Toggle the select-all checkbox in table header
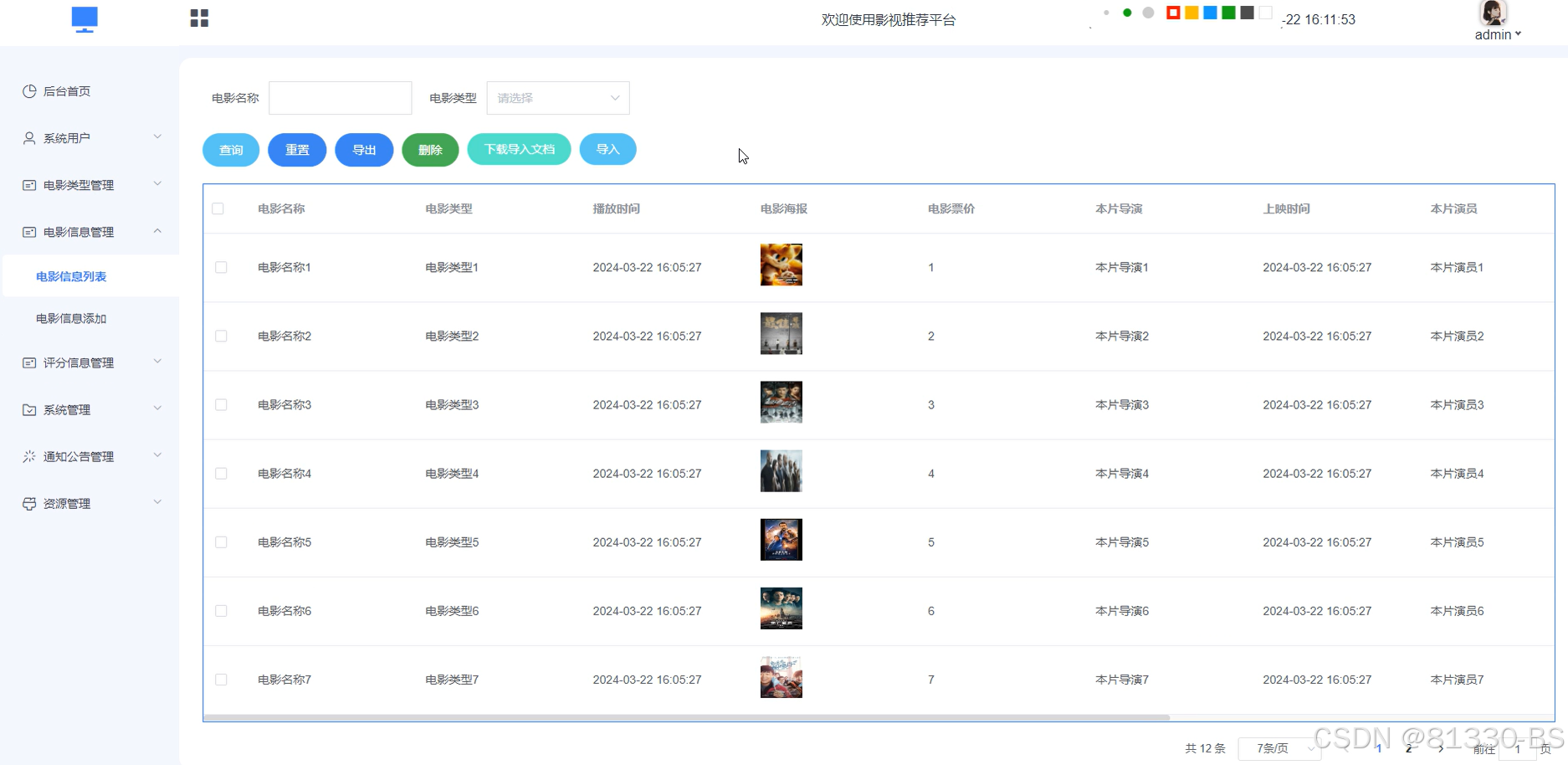 [x=218, y=208]
